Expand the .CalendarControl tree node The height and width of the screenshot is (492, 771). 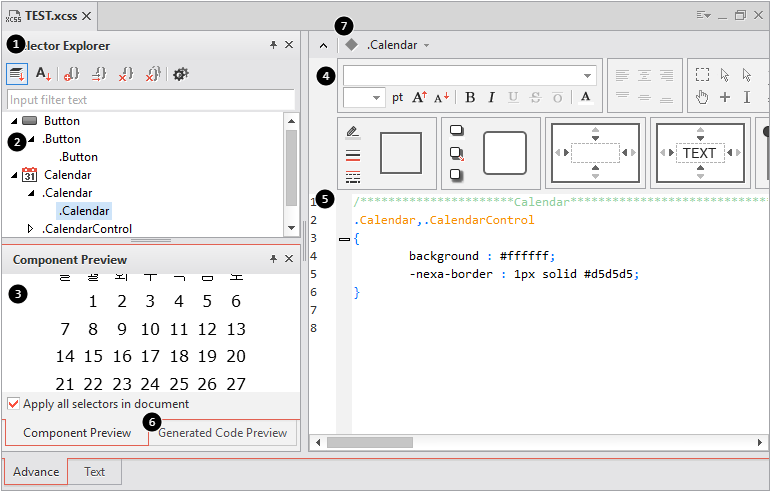click(x=30, y=229)
